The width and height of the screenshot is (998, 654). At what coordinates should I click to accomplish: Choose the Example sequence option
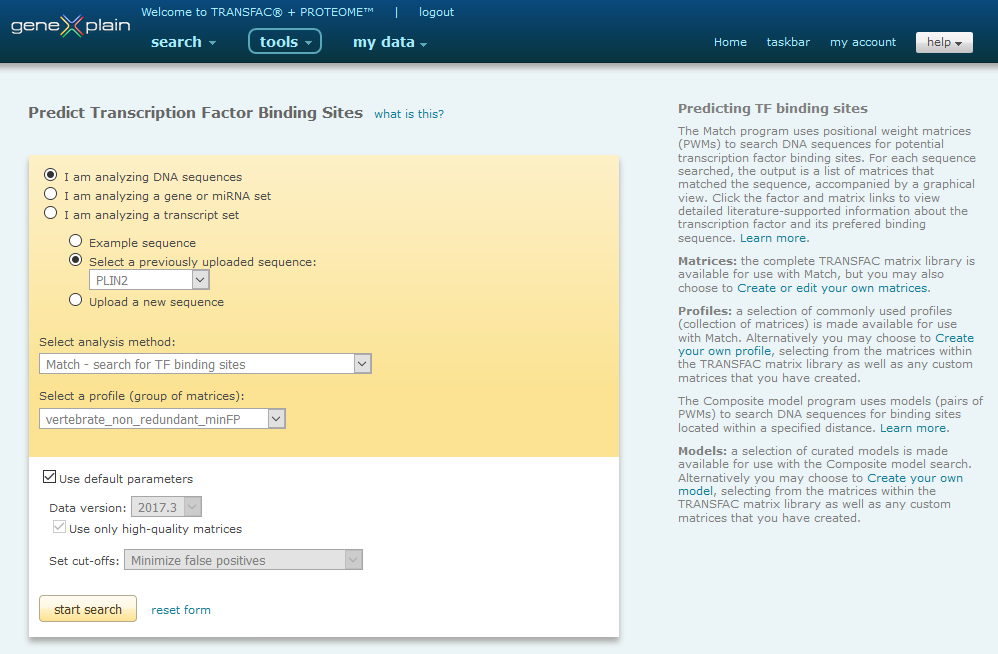click(x=75, y=241)
